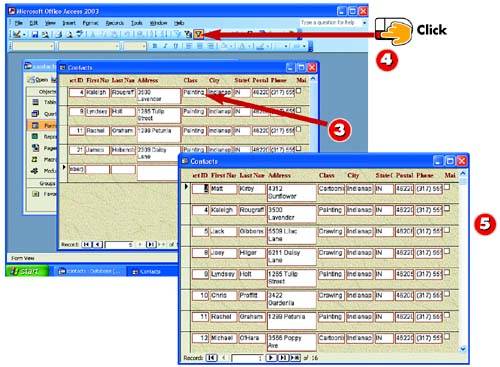Go to next record in front Contacts form

pyautogui.click(x=271, y=358)
